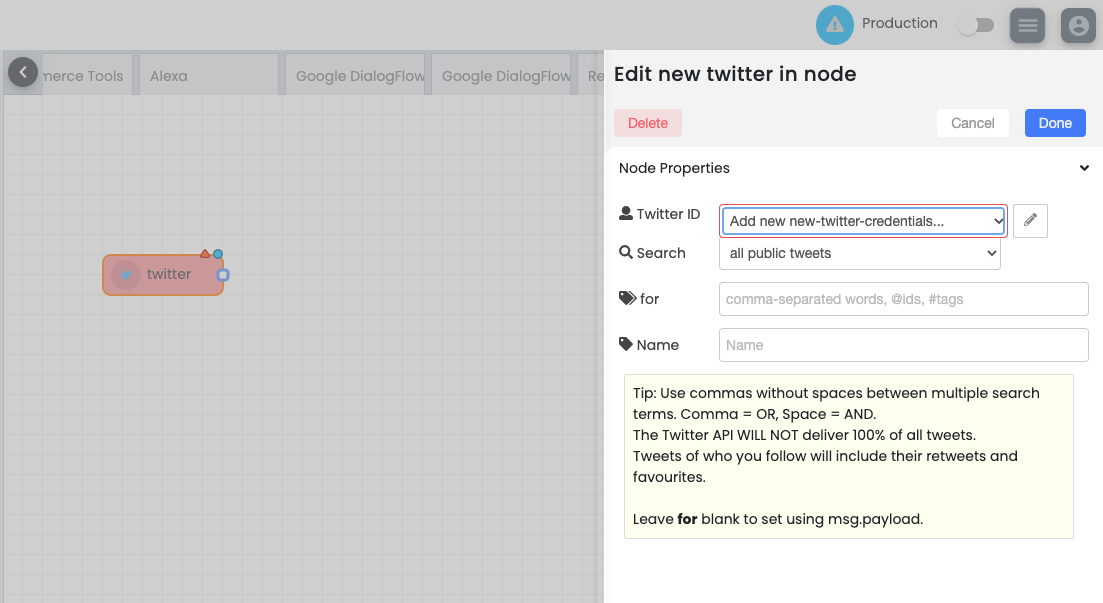The width and height of the screenshot is (1103, 603).
Task: Click the back arrow to scroll tabs left
Action: point(23,72)
